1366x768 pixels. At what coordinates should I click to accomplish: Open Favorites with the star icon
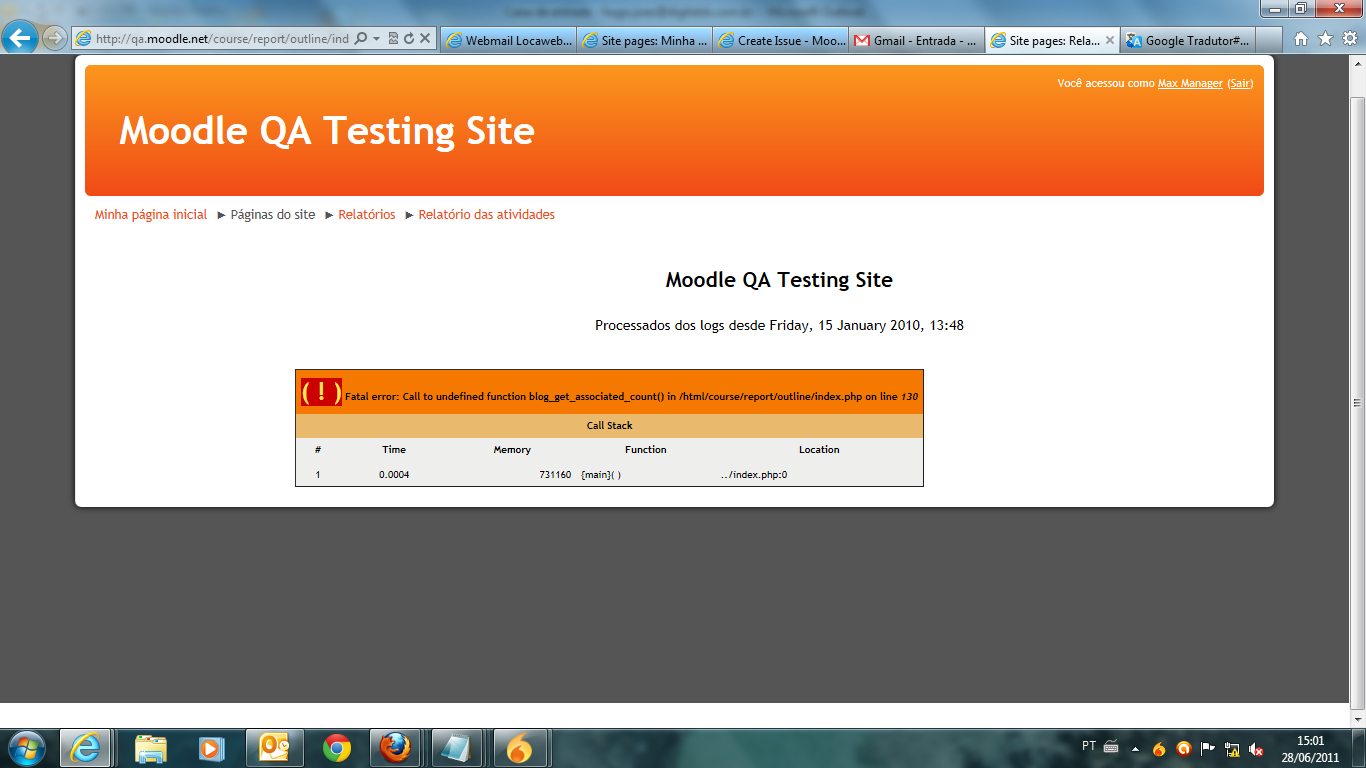[1325, 39]
